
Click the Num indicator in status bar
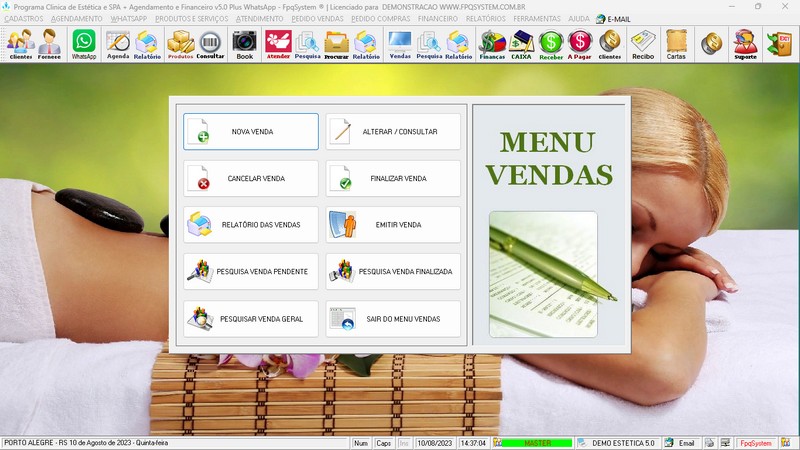point(361,443)
